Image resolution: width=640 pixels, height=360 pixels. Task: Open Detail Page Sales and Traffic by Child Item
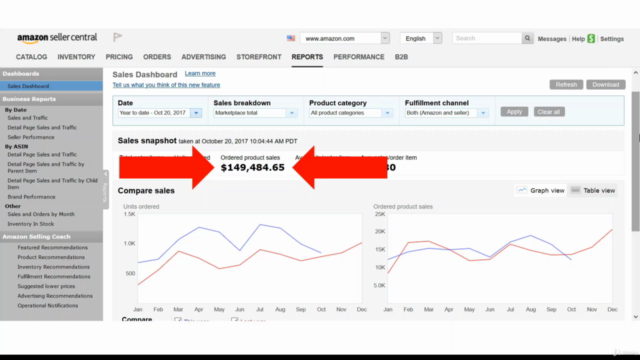52,184
